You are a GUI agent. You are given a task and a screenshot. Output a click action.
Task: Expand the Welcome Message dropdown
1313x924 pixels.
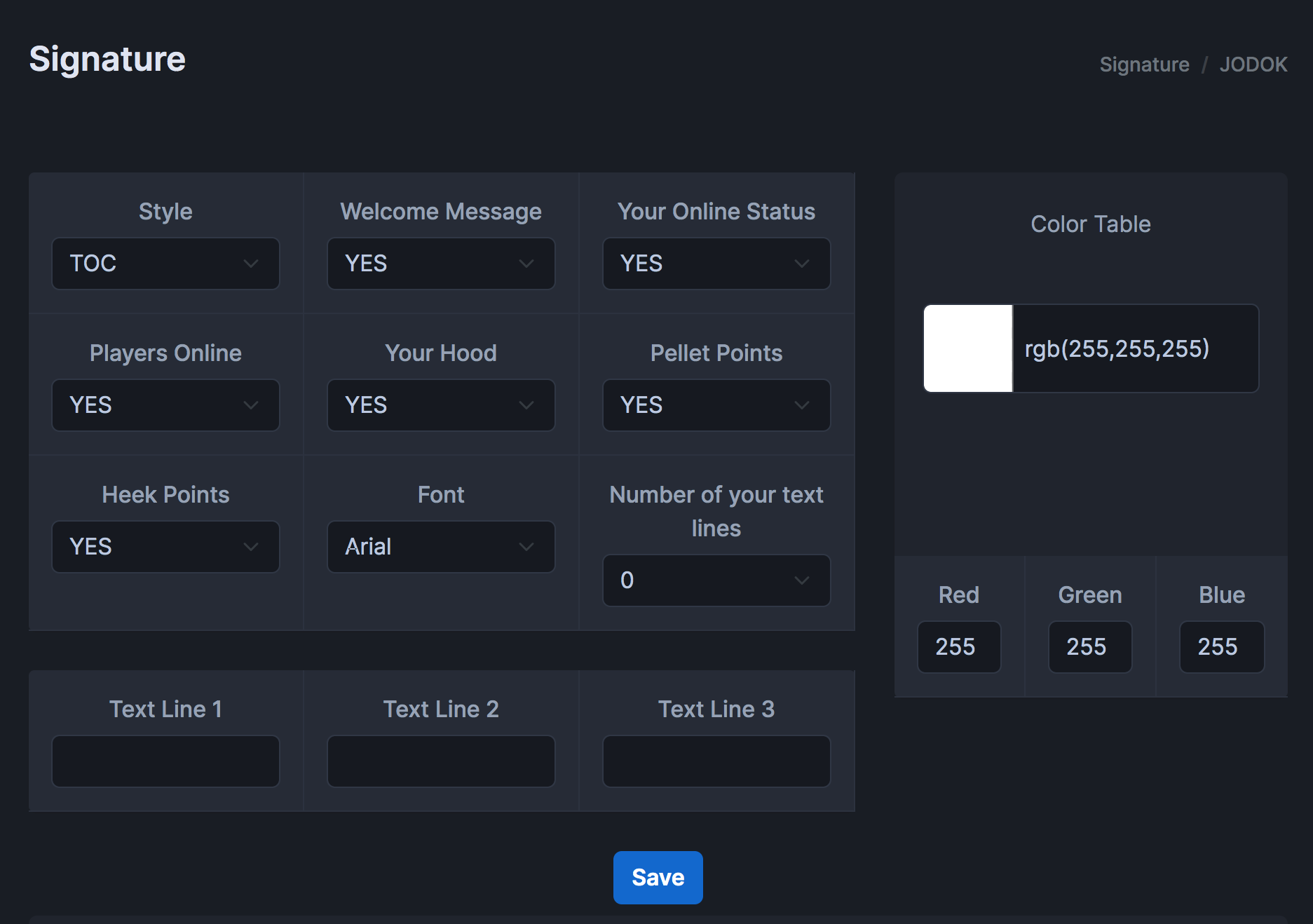441,264
